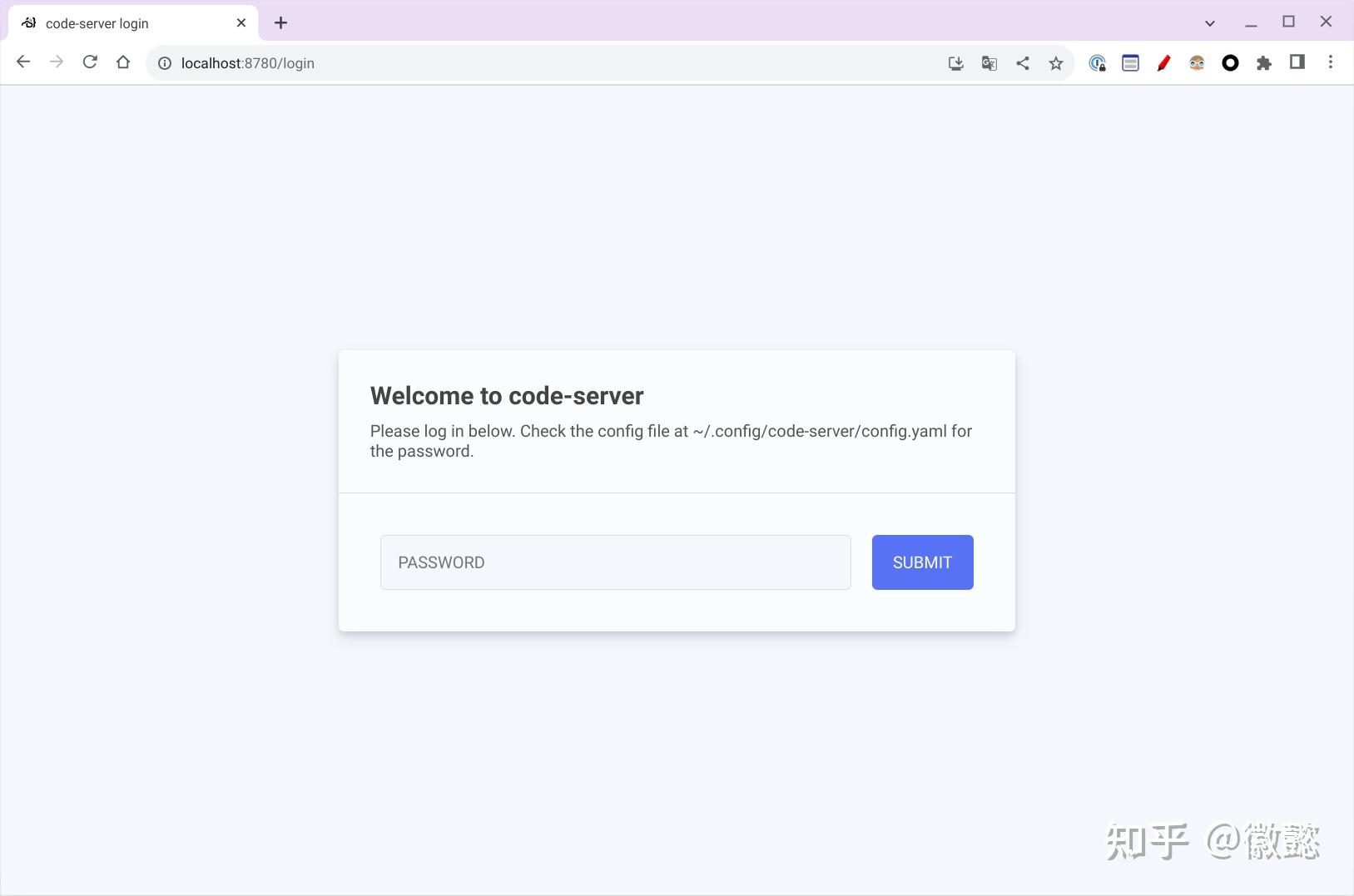The width and height of the screenshot is (1354, 896).
Task: View site information for localhost
Action: (x=165, y=63)
